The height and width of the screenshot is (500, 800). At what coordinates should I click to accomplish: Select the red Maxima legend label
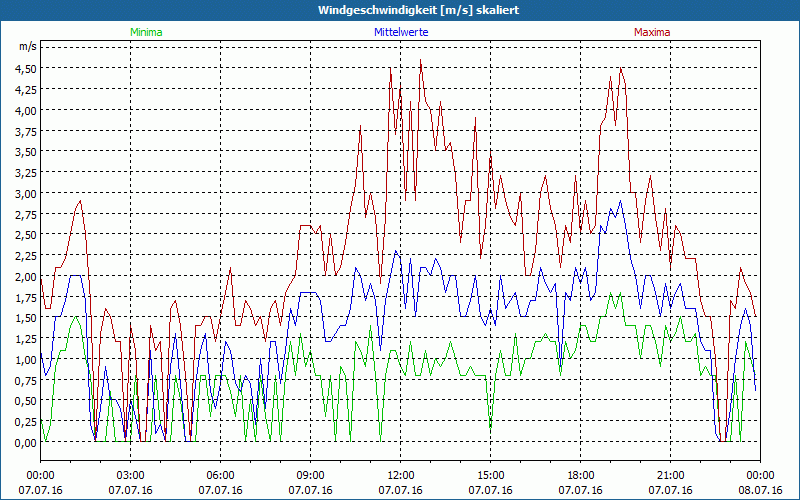pos(652,32)
